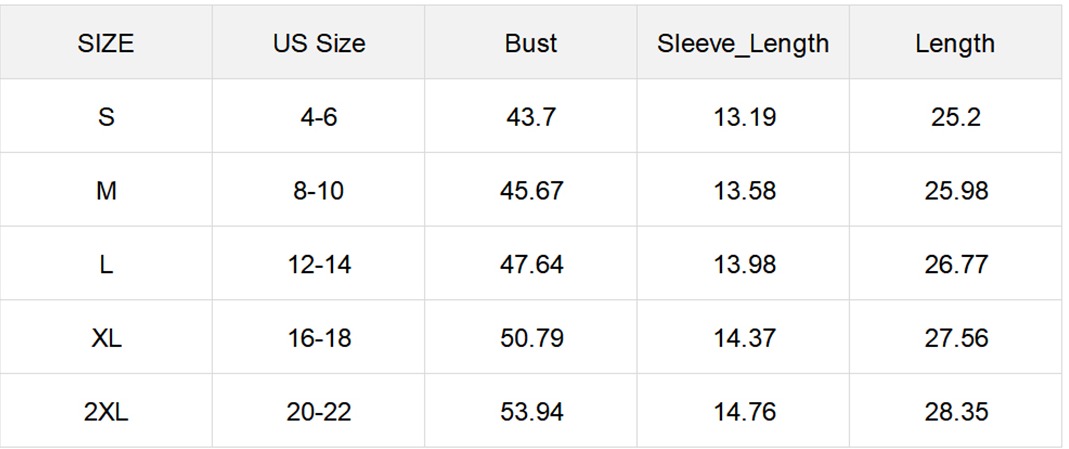Select the S size row label
The width and height of the screenshot is (1069, 449).
(x=106, y=117)
